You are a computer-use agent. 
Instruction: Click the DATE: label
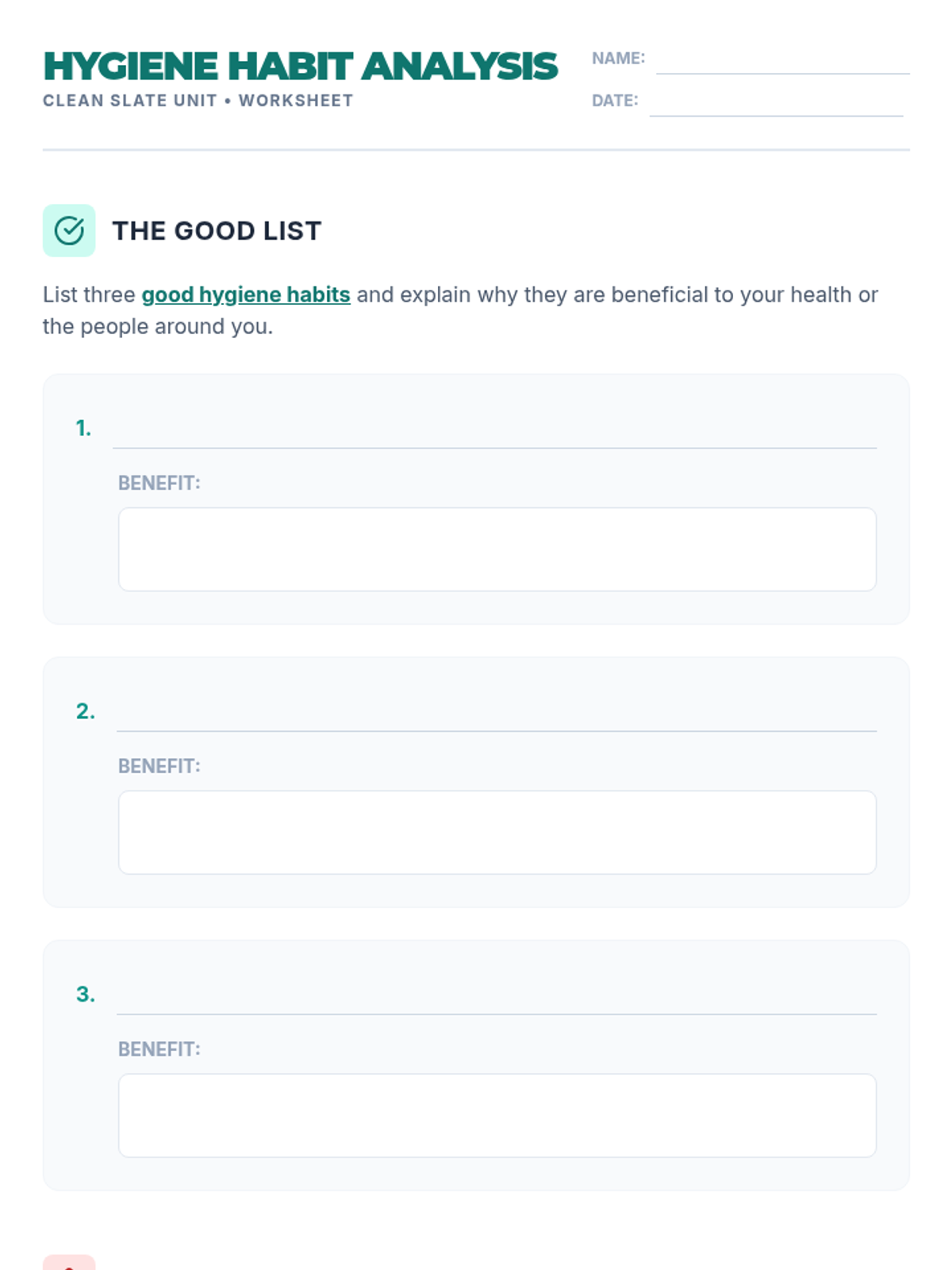click(615, 101)
